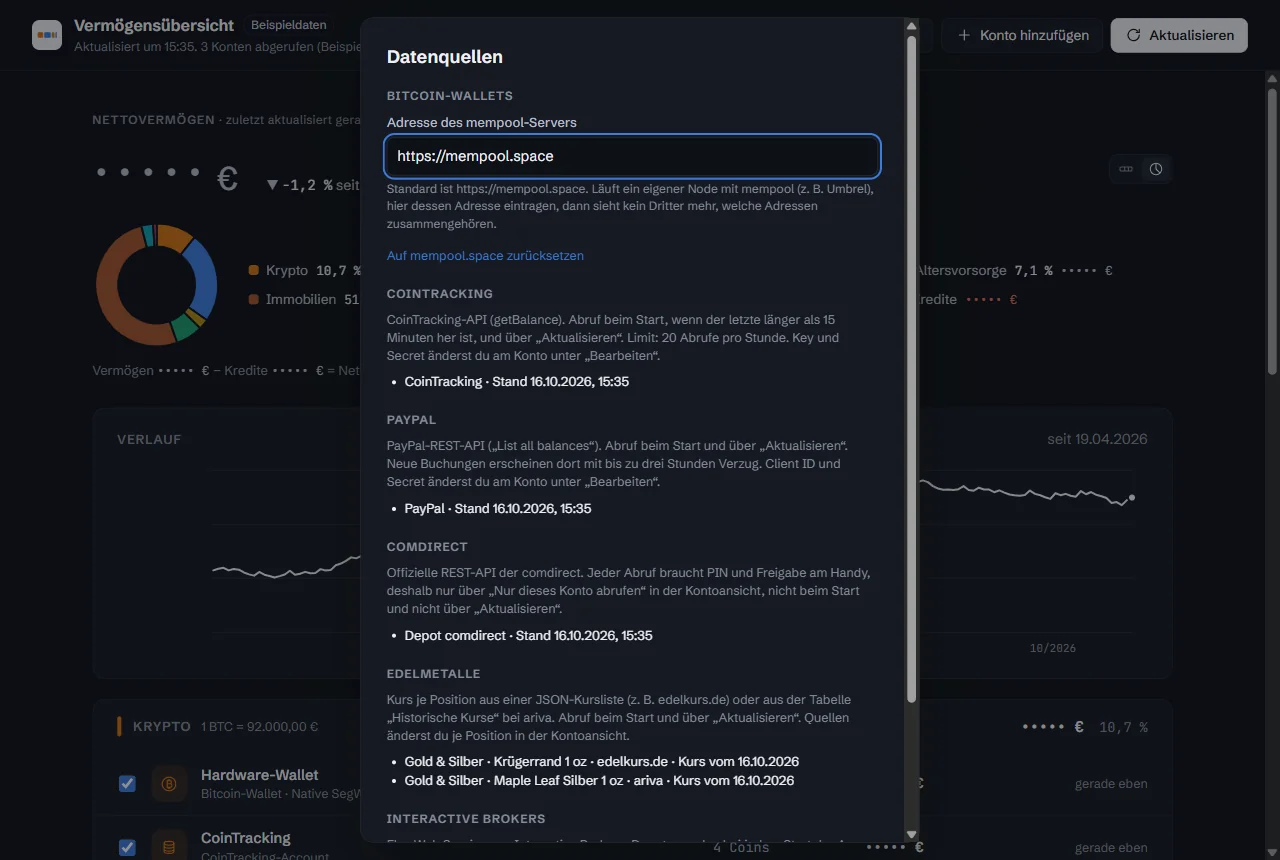
Task: Click 'CoinTracking · Stand 16.10.2026, 15:35' entry
Action: tap(516, 382)
